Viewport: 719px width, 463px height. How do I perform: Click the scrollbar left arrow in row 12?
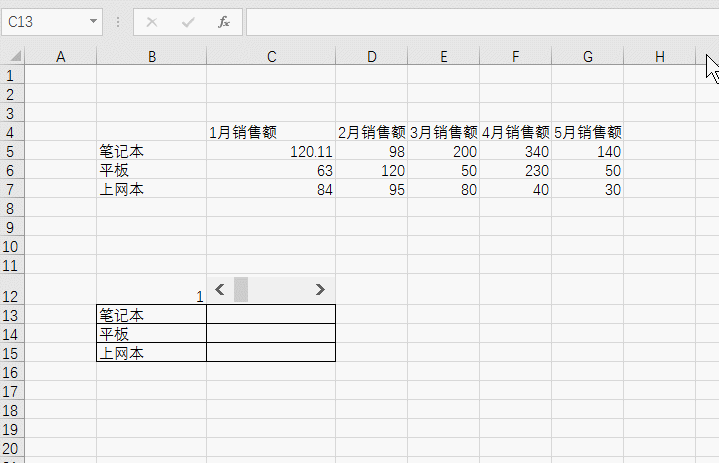click(x=220, y=289)
